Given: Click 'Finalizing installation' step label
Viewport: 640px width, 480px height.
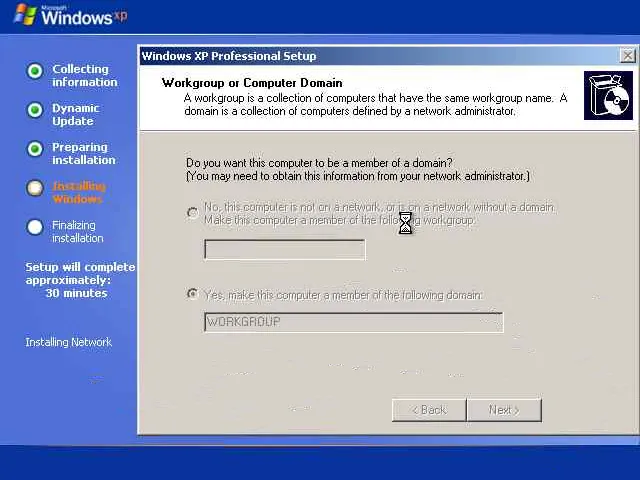Looking at the screenshot, I should click(78, 231).
